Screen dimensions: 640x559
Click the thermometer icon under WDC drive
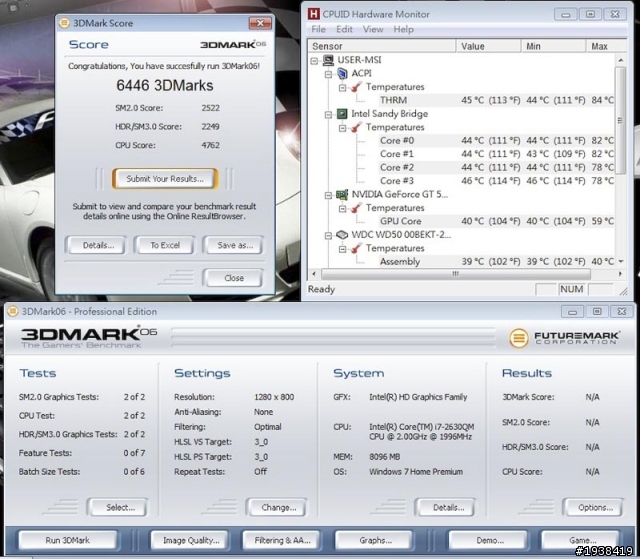pyautogui.click(x=356, y=248)
